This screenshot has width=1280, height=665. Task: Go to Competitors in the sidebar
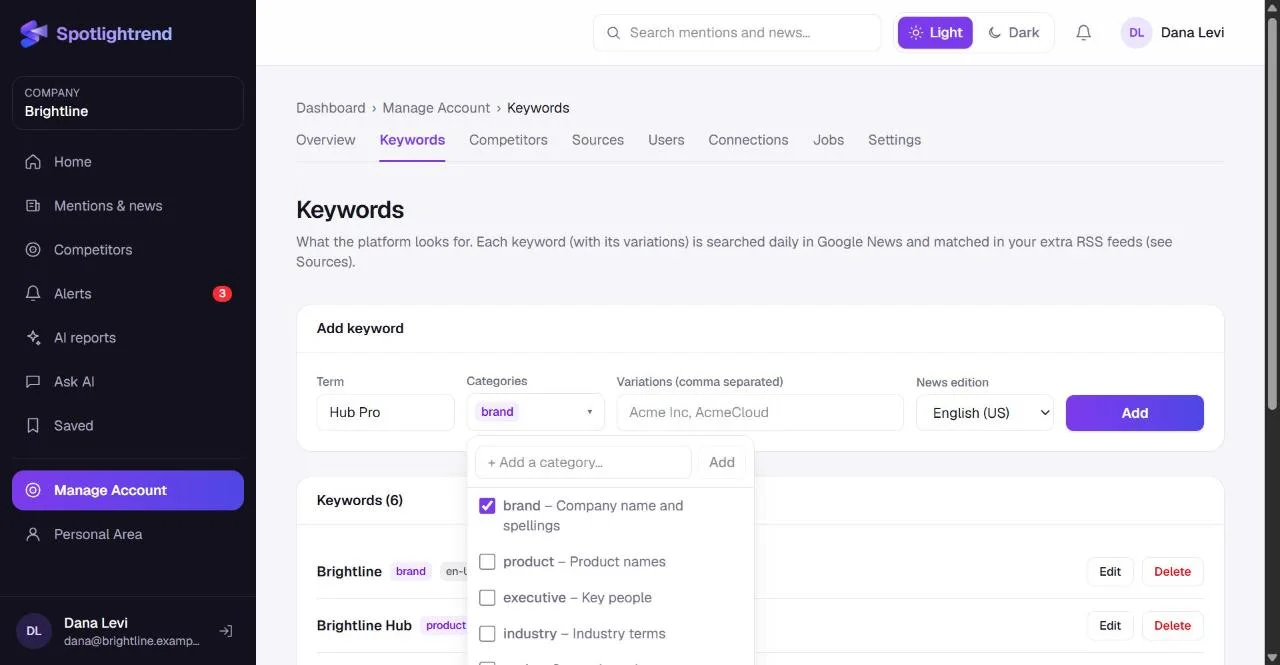[x=128, y=250]
